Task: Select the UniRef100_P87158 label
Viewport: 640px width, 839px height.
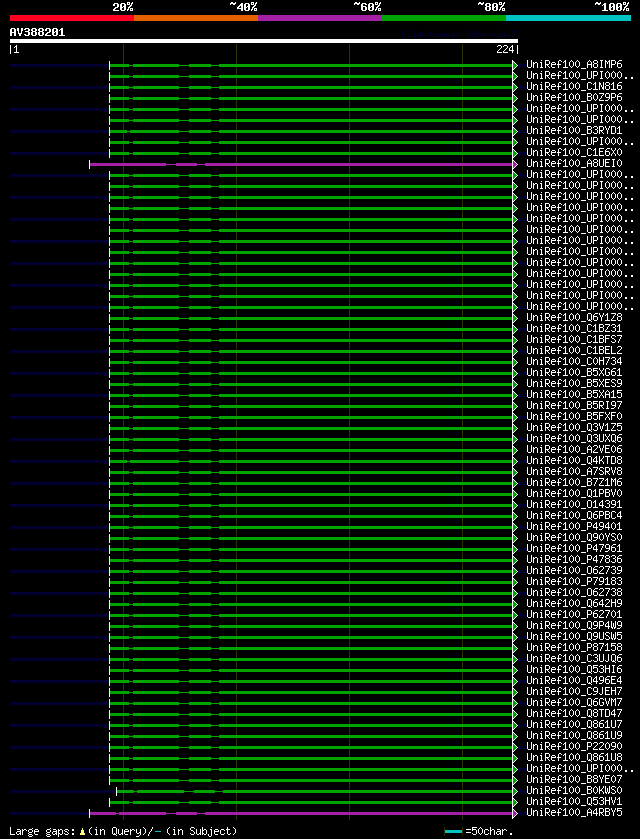Action: point(574,648)
